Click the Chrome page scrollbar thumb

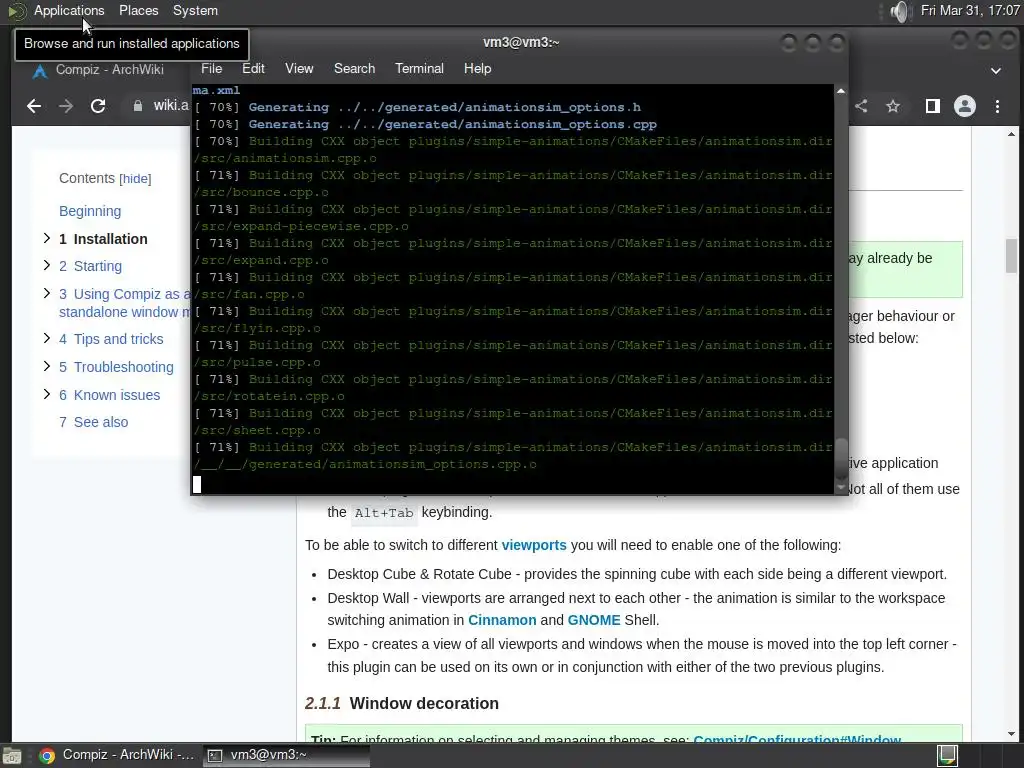click(x=1012, y=256)
